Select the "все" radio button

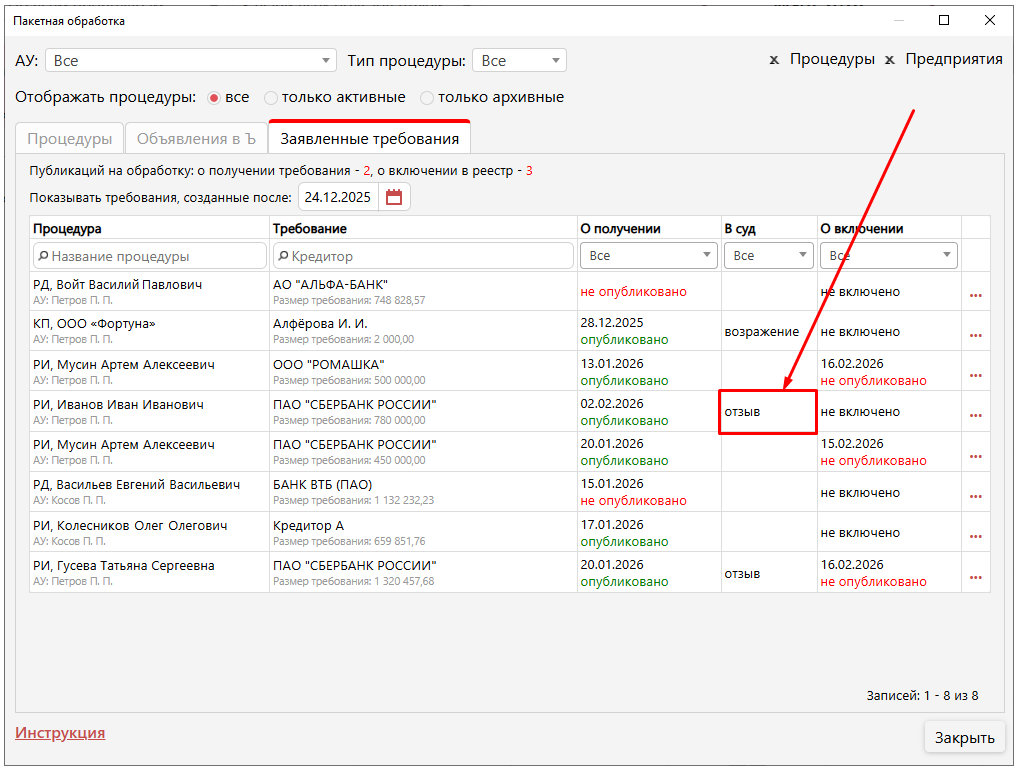click(x=214, y=98)
